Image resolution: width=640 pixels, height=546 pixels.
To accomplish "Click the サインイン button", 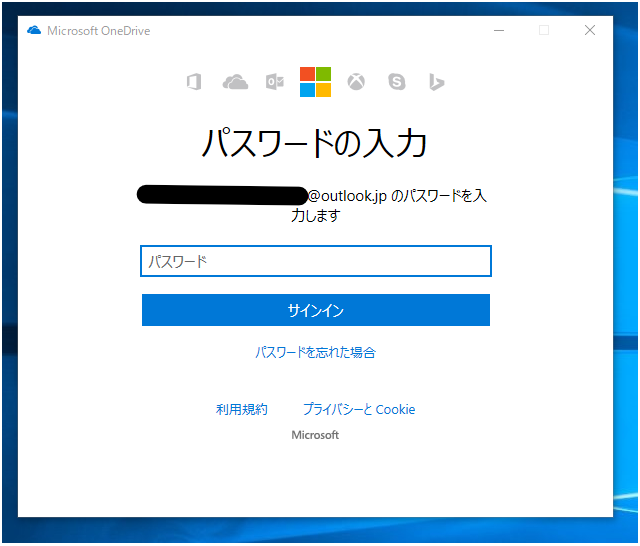I will pos(316,310).
